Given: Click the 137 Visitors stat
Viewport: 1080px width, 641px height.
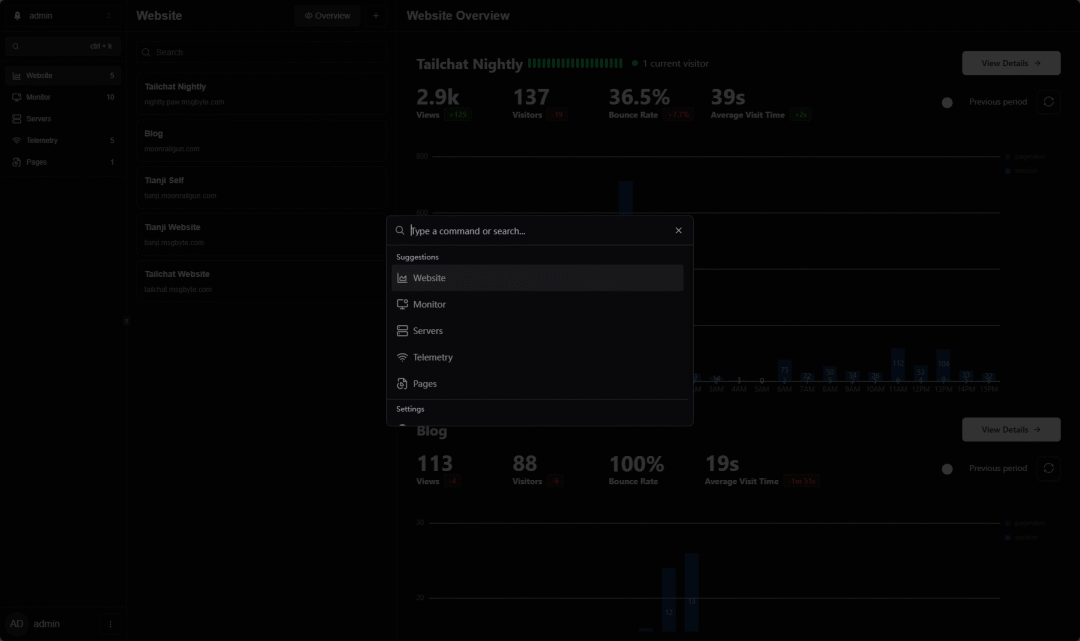Looking at the screenshot, I should pyautogui.click(x=539, y=103).
